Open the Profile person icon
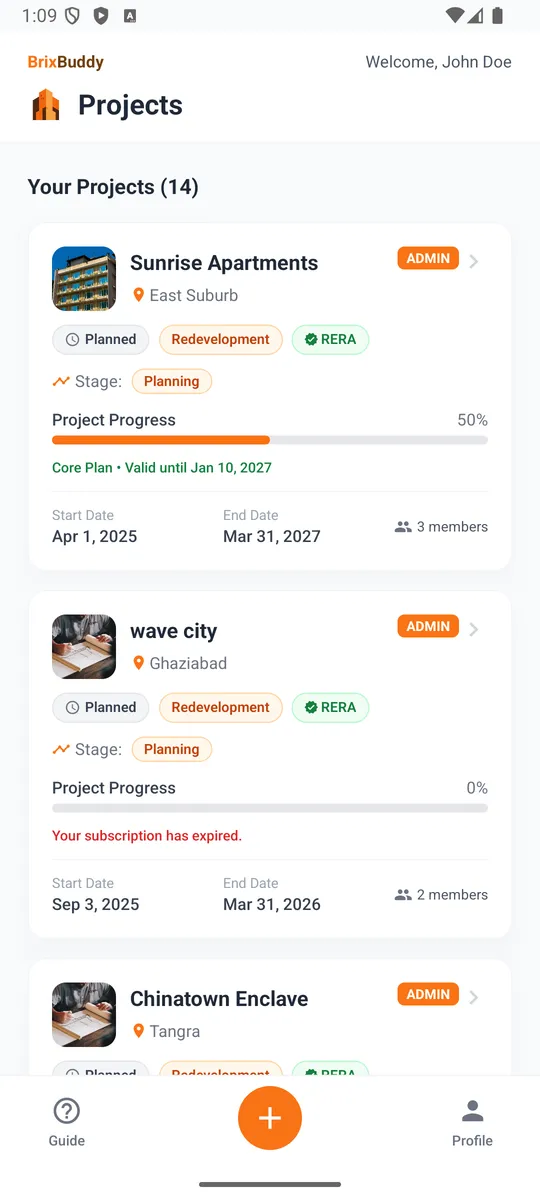The height and width of the screenshot is (1200, 540). [472, 1111]
